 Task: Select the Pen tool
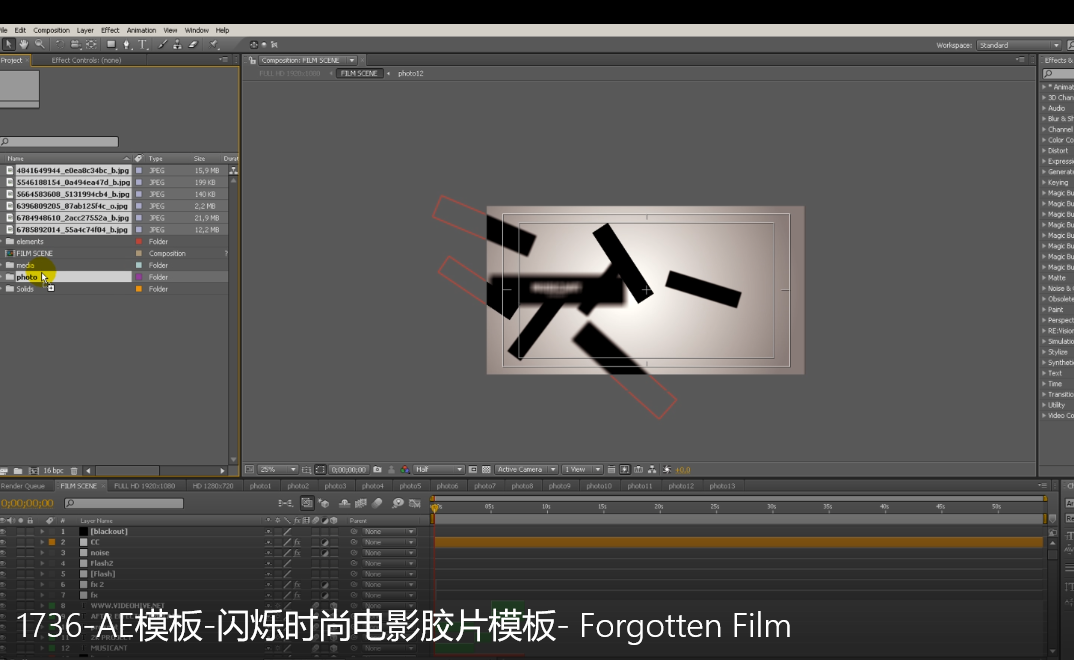click(x=127, y=45)
